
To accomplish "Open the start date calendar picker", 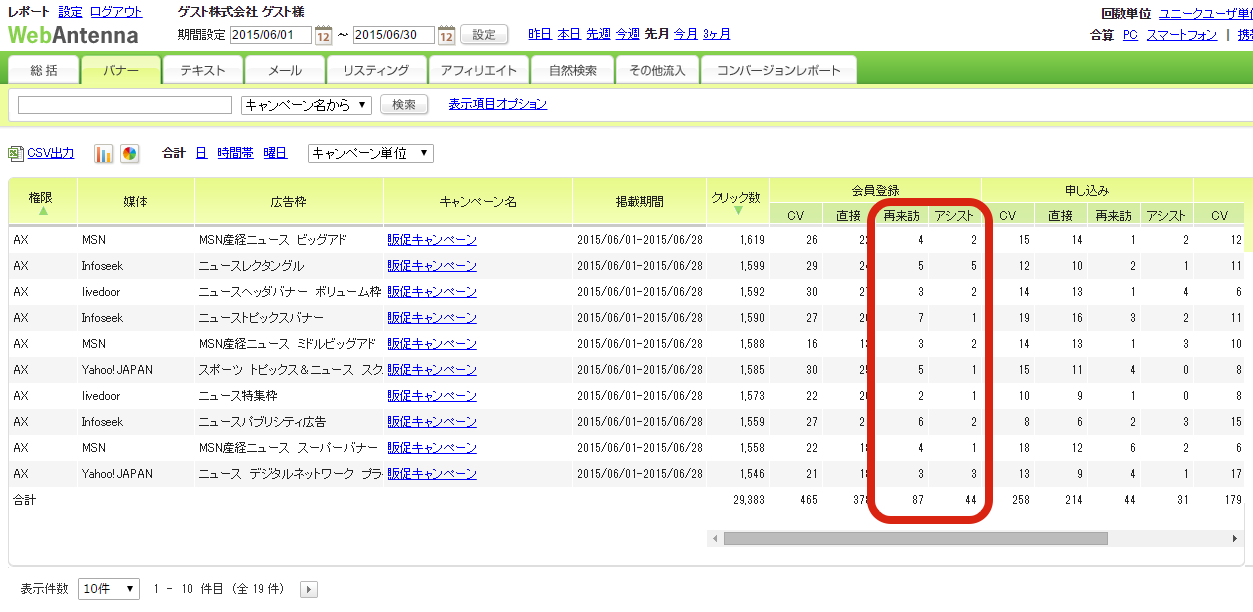I will [323, 35].
